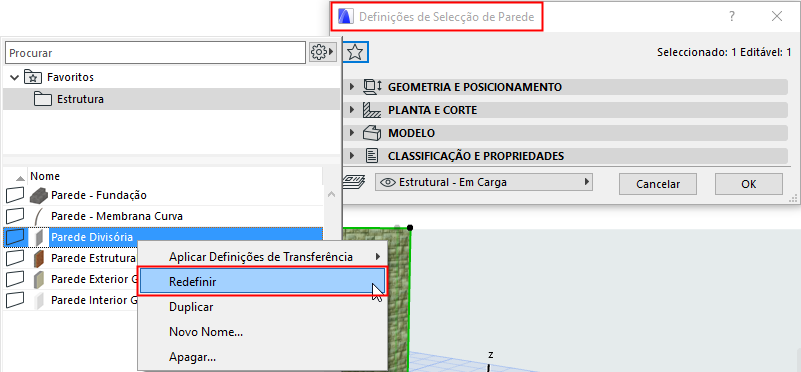Viewport: 801px width, 372px height.
Task: Click the Parede Divisória preview thumbnail
Action: tap(39, 238)
